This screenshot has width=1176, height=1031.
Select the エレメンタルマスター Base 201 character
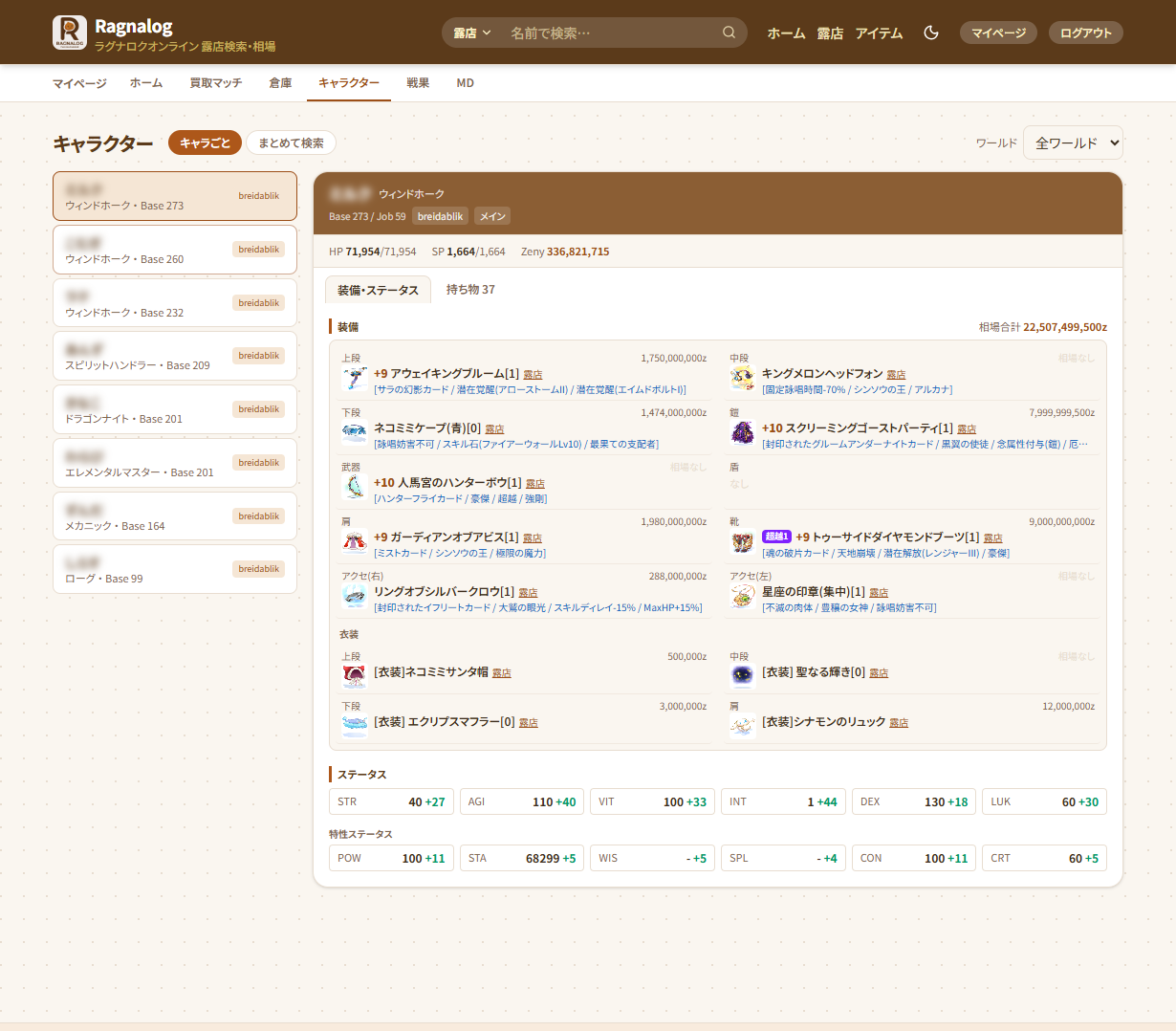tap(175, 463)
